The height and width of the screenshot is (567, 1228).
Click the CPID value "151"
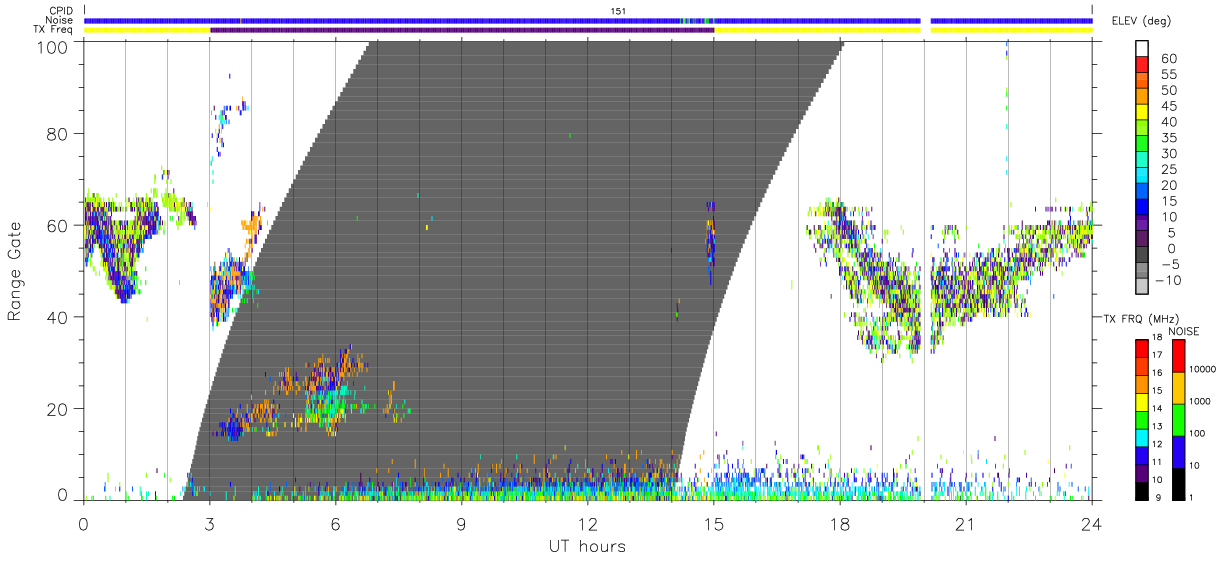point(620,11)
